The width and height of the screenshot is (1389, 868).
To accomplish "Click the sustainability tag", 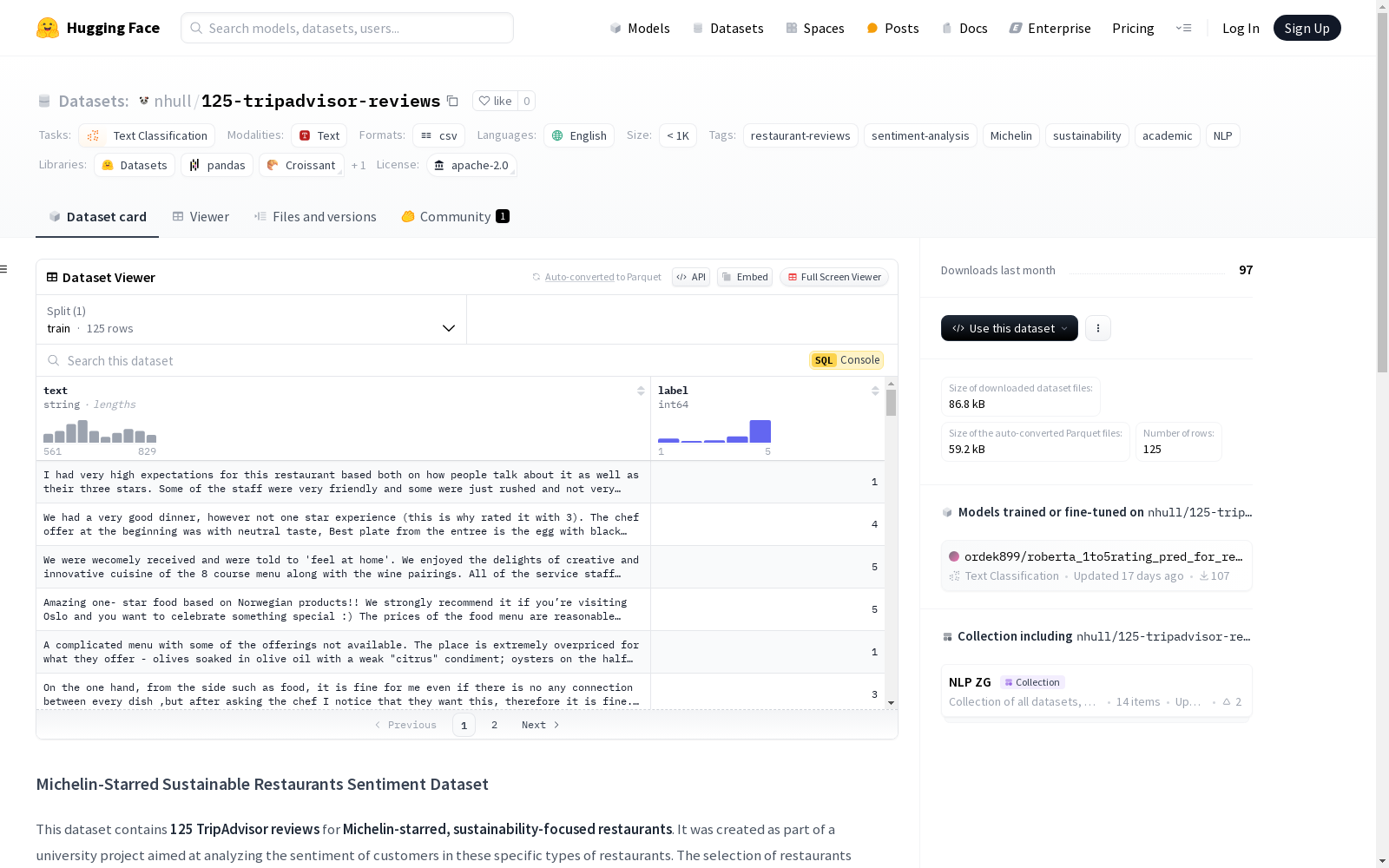I will (1087, 135).
